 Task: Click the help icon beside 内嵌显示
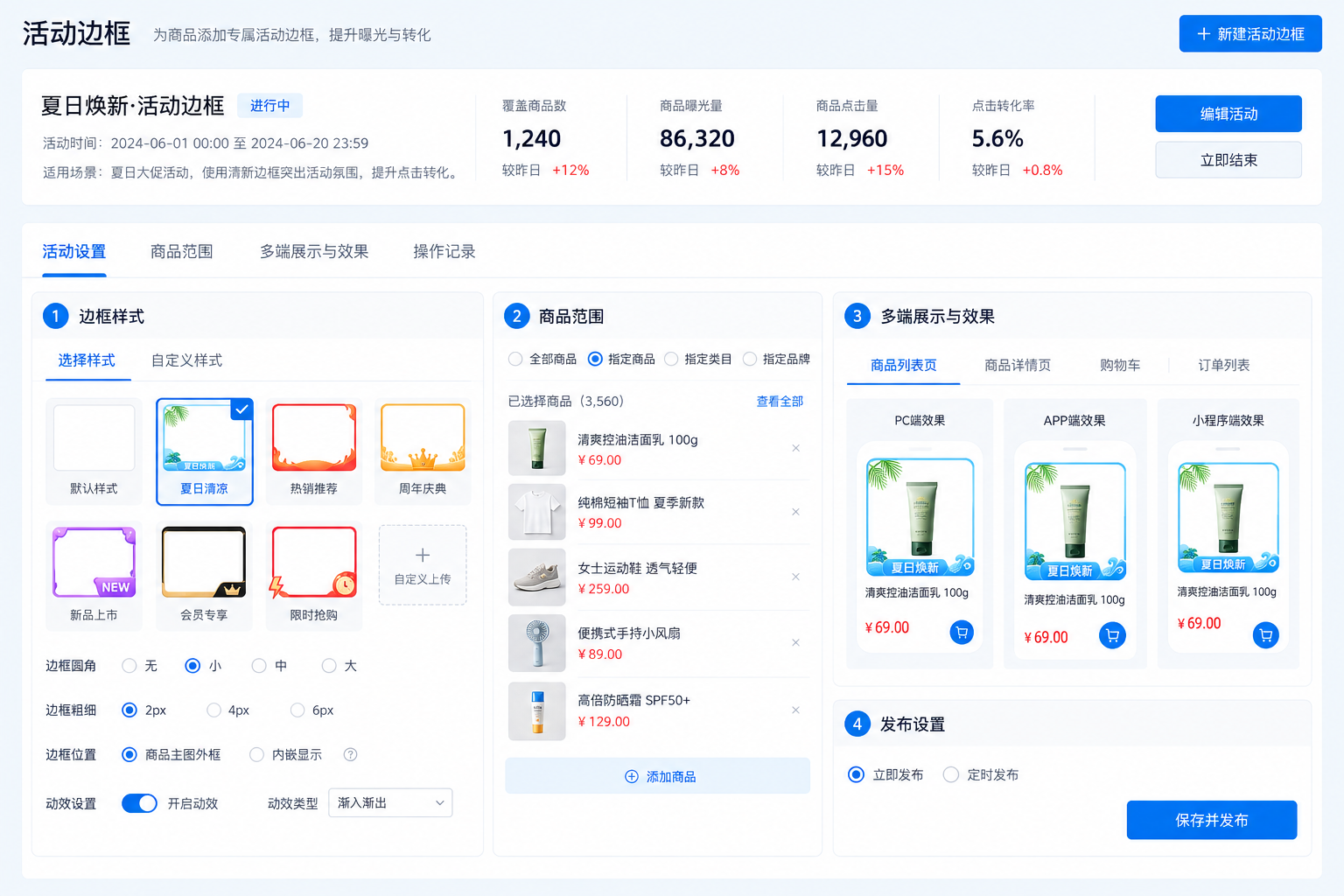(350, 754)
